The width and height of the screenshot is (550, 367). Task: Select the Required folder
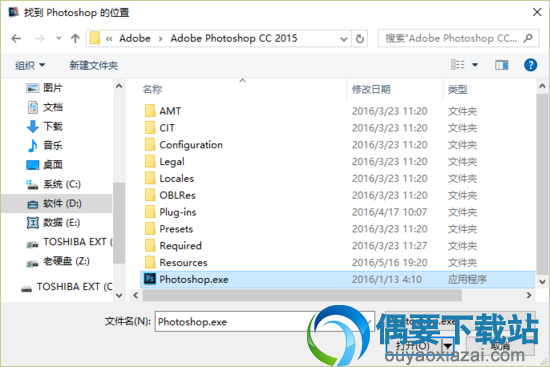click(173, 246)
